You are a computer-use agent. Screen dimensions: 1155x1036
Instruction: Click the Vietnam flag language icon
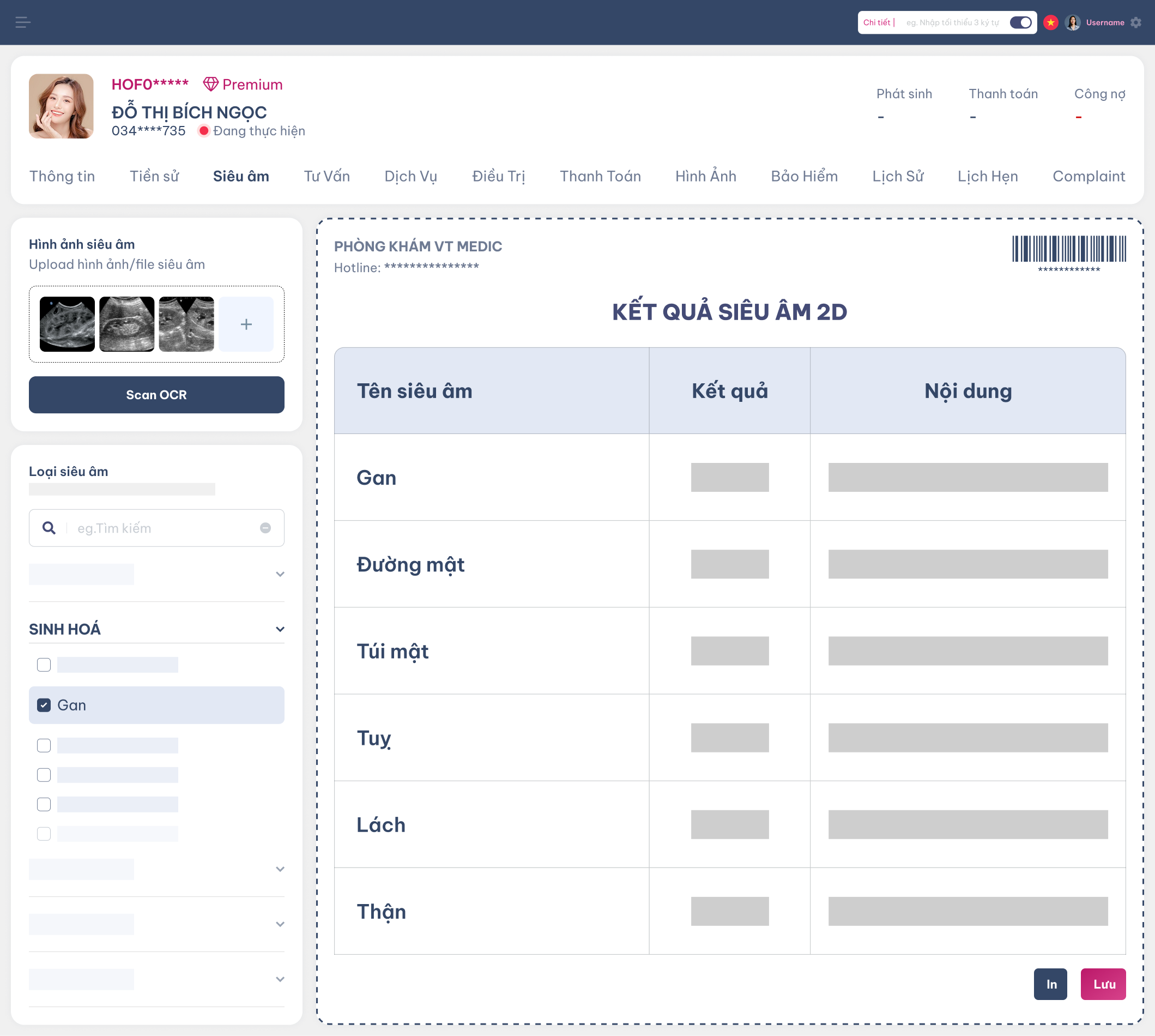(1050, 22)
